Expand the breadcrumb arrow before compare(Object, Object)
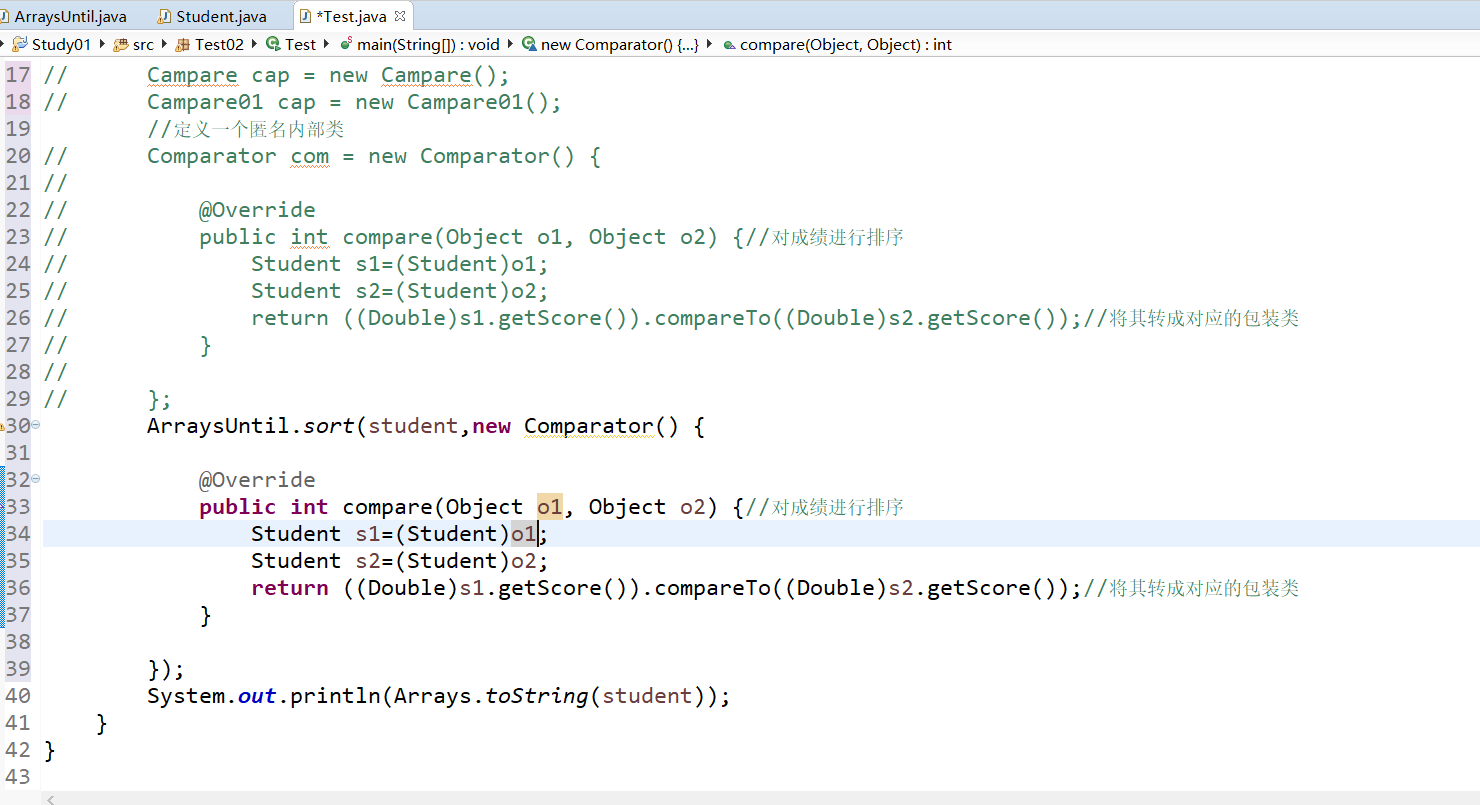This screenshot has width=1480, height=805. tap(710, 44)
